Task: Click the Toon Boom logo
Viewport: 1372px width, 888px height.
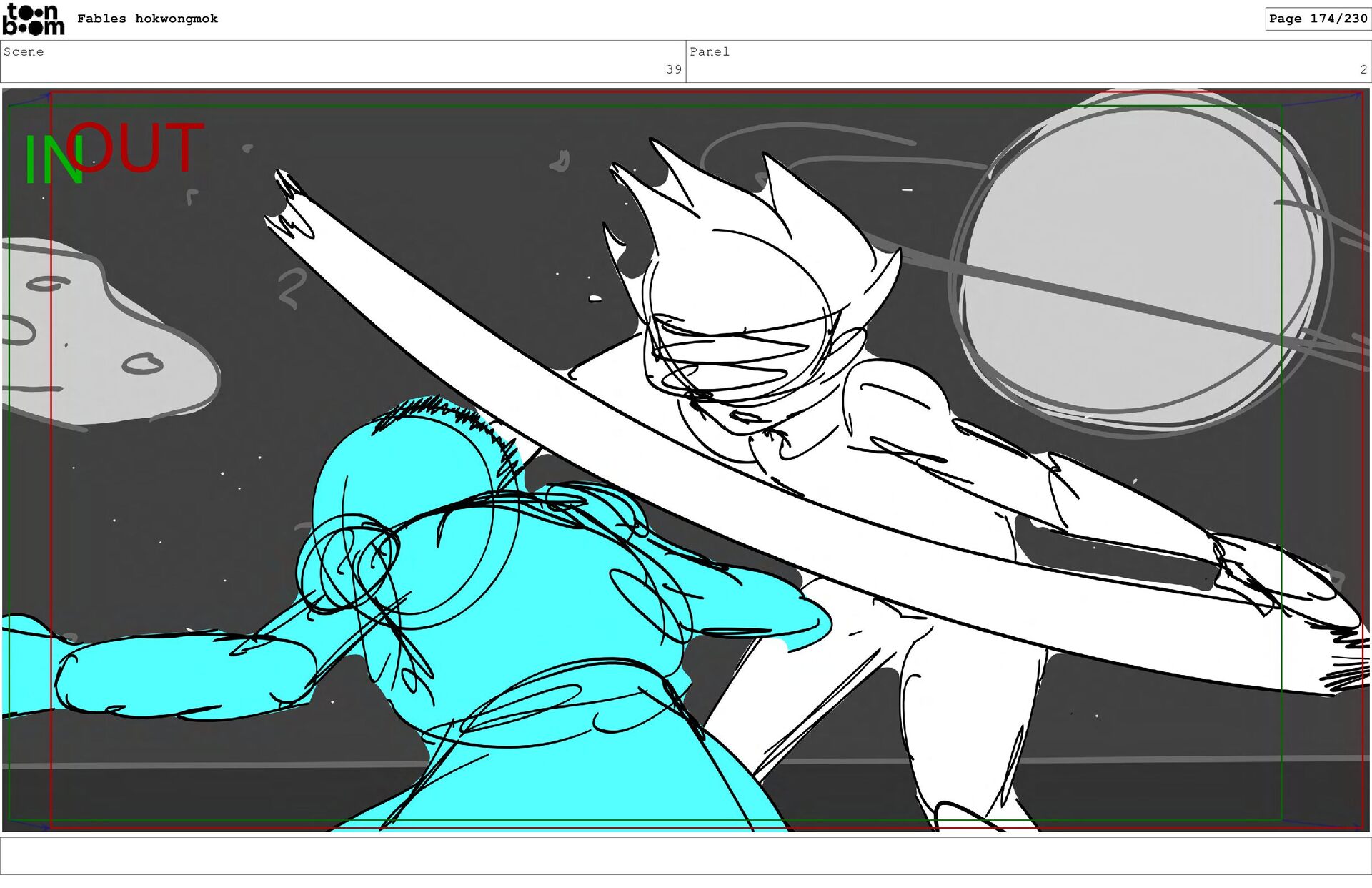Action: click(33, 19)
